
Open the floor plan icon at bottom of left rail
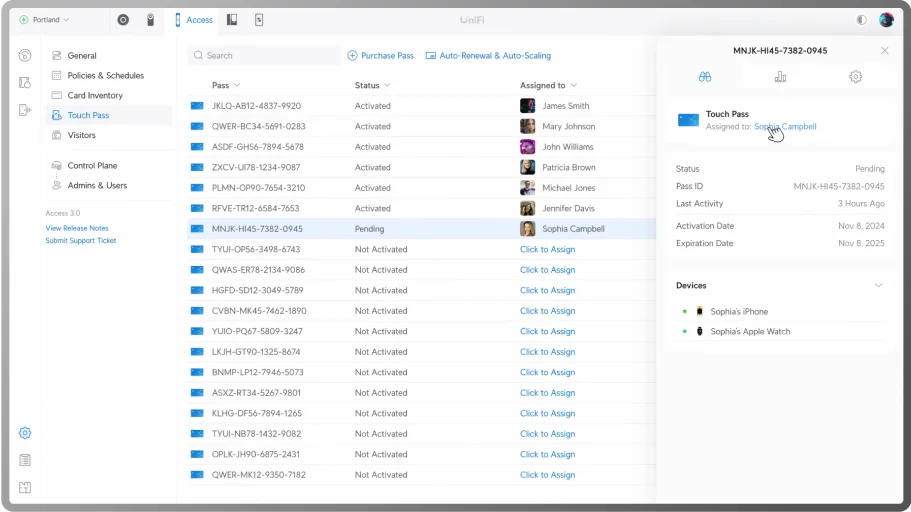pos(25,488)
